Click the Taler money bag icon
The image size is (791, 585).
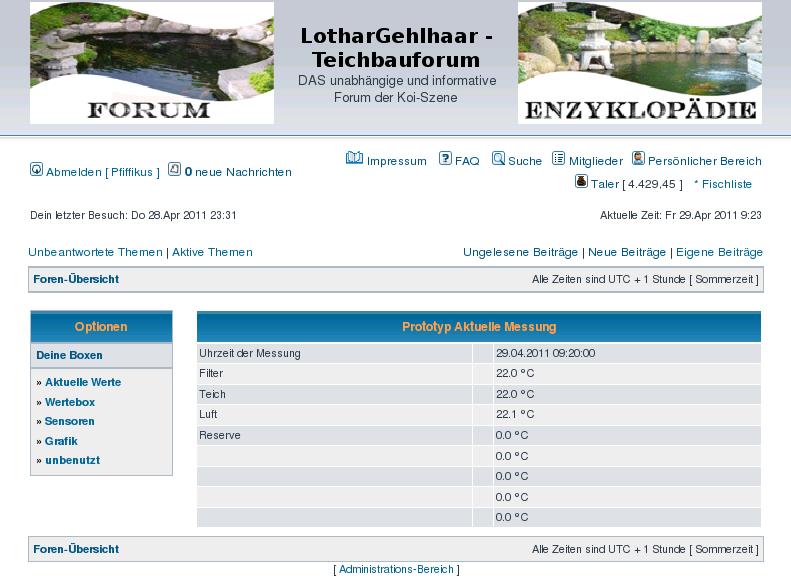coord(581,182)
